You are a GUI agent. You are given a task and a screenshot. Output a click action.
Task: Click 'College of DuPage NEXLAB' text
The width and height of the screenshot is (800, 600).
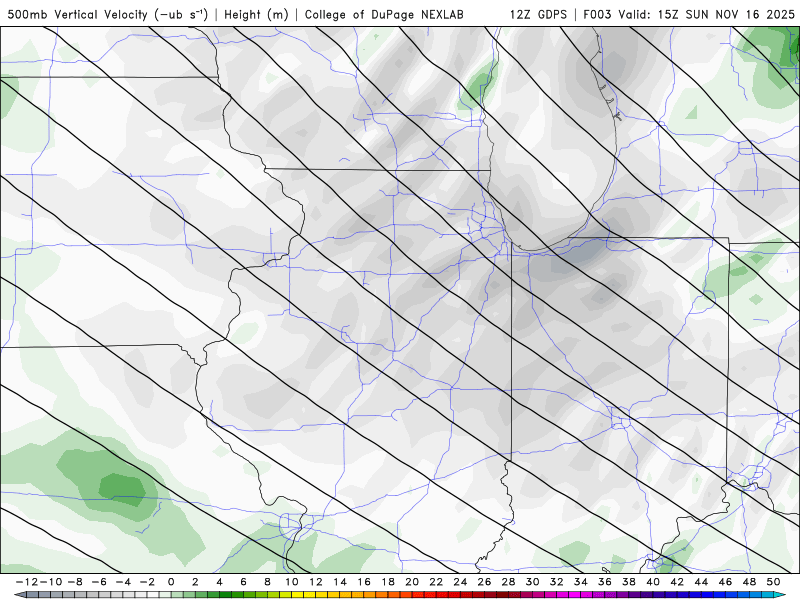click(384, 14)
